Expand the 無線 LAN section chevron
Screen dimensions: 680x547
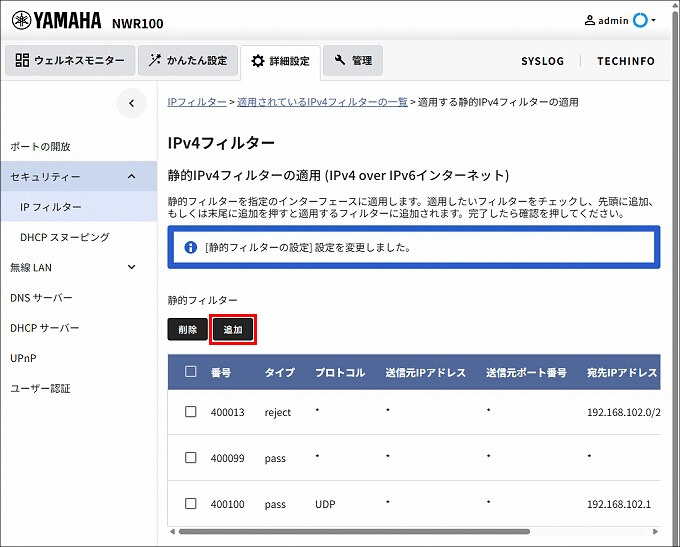(x=131, y=267)
